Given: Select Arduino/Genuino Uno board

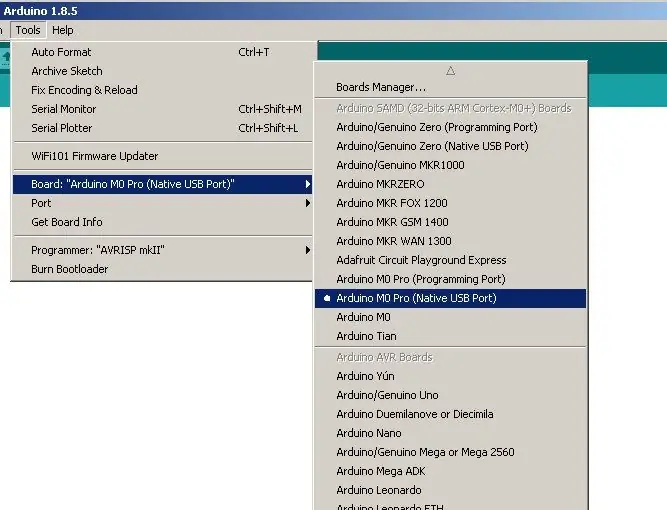Looking at the screenshot, I should pyautogui.click(x=450, y=395).
